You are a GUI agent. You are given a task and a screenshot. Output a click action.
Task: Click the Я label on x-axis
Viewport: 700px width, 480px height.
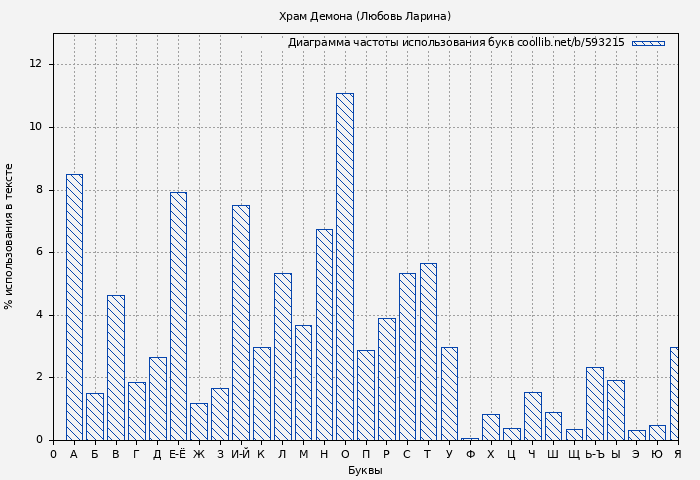[x=677, y=454]
